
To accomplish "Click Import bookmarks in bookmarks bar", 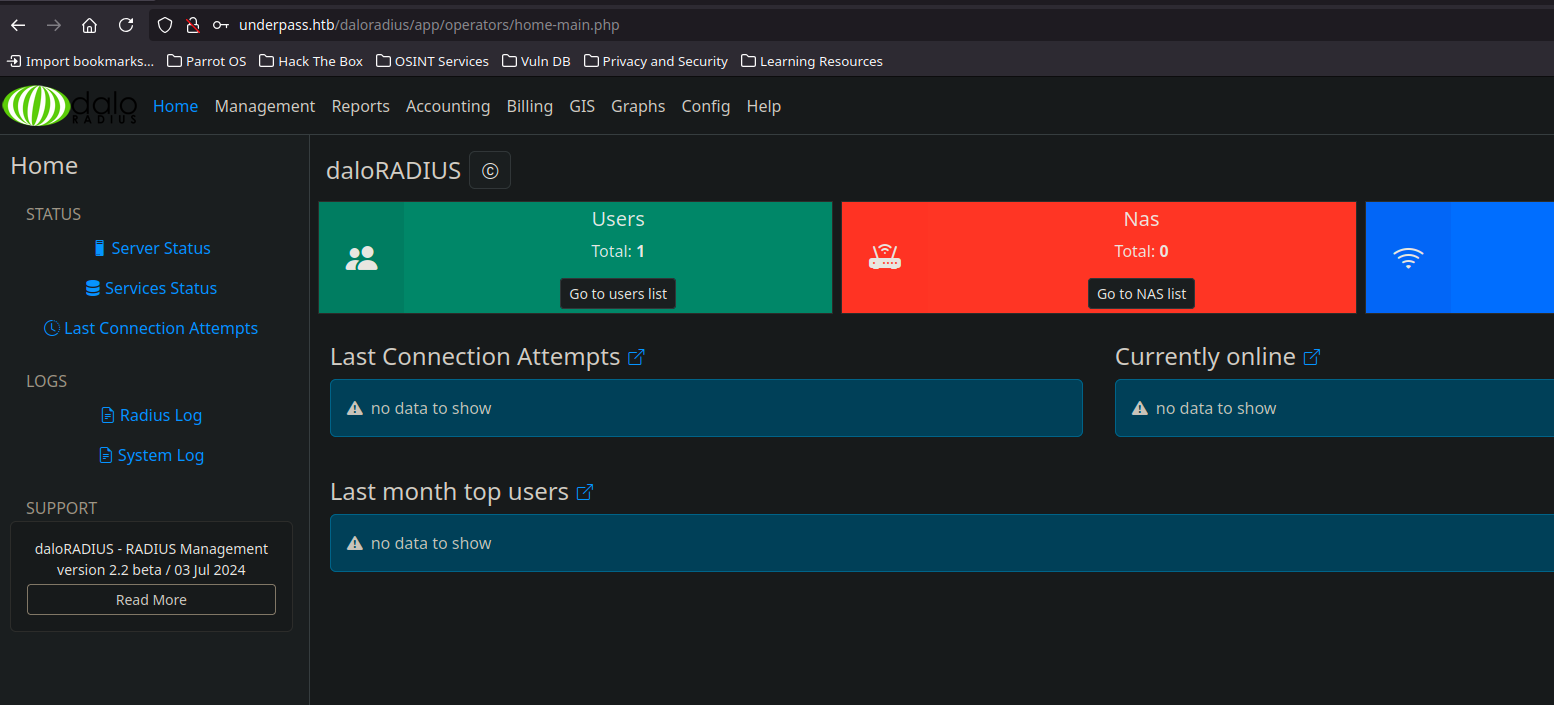I will [x=81, y=61].
